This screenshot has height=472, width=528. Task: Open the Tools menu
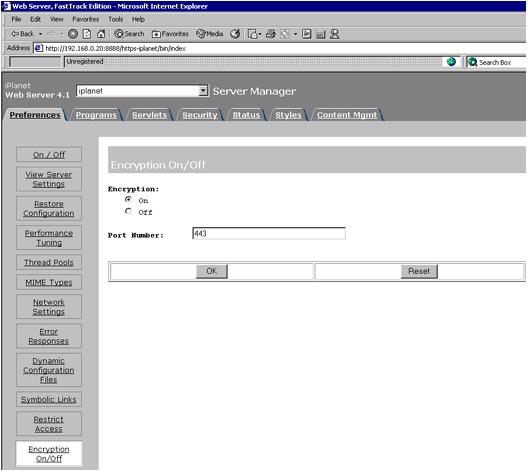click(x=116, y=19)
